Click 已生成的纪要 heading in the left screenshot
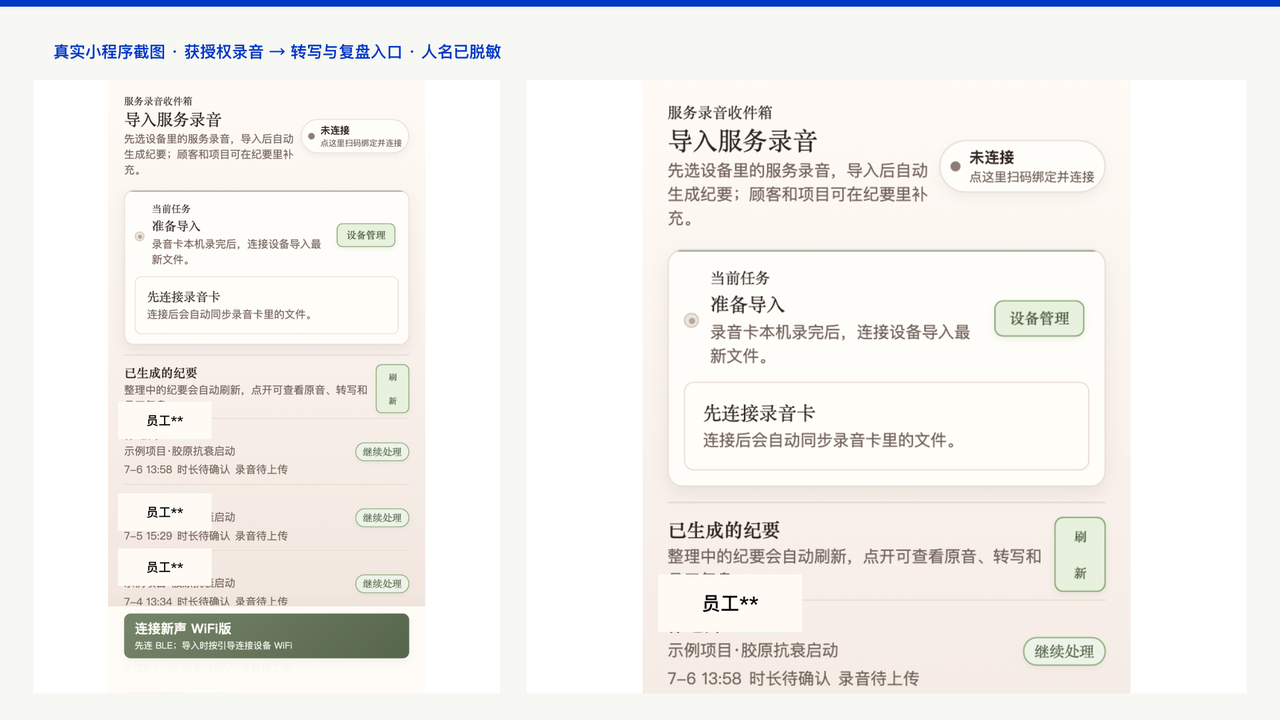This screenshot has height=720, width=1280. coord(161,373)
